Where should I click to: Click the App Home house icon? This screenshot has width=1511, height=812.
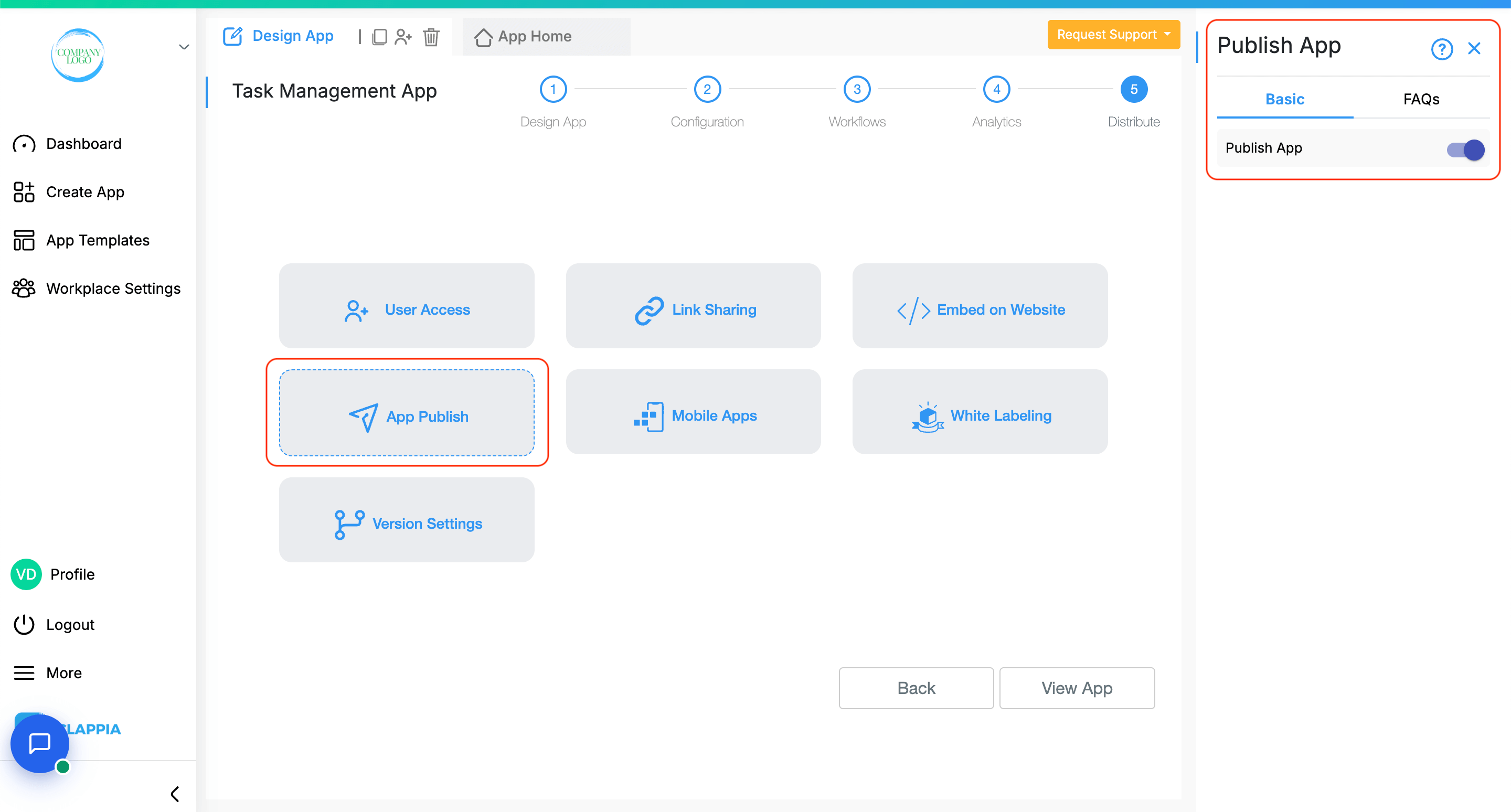coord(483,37)
